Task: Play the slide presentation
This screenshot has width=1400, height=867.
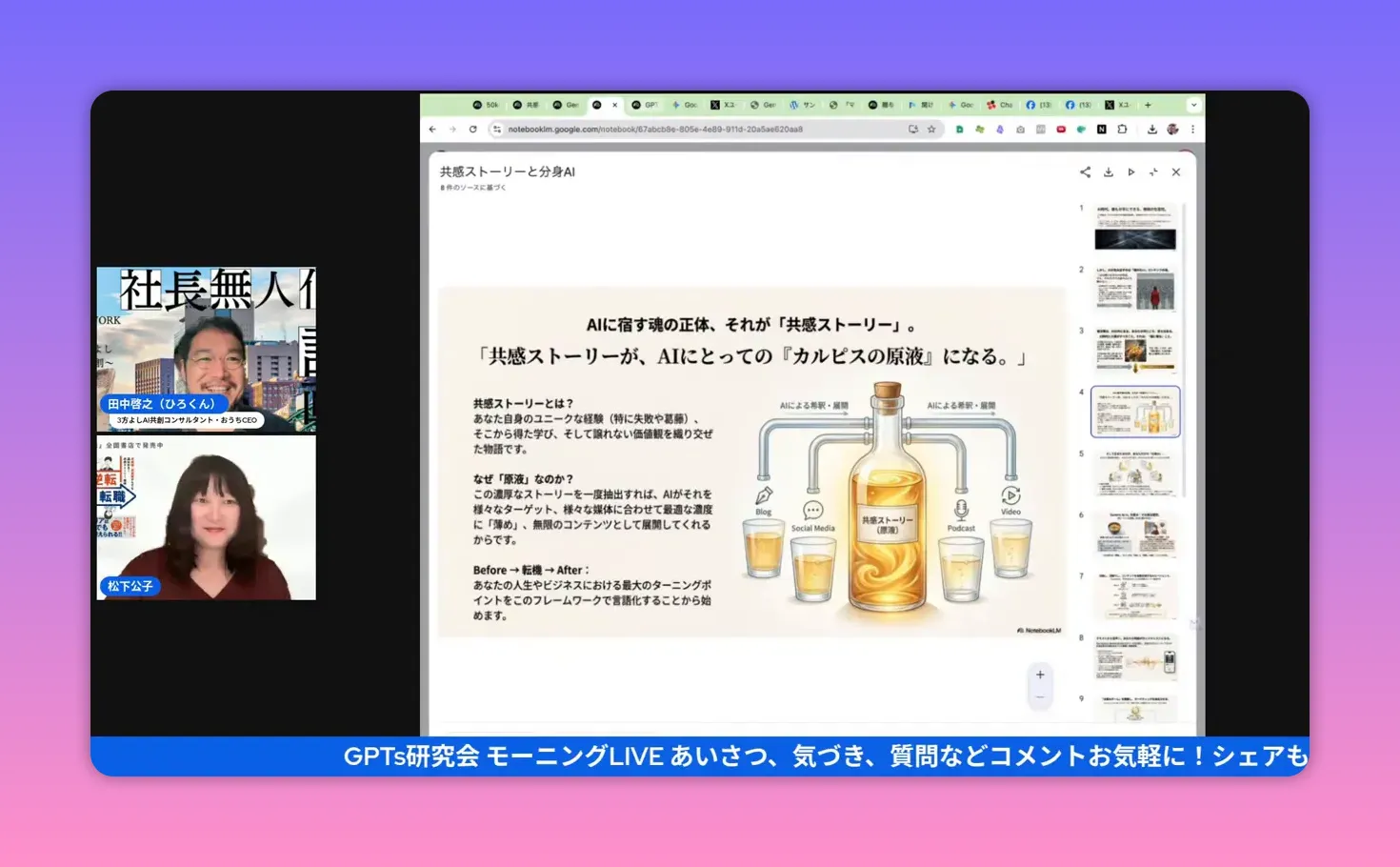Action: [x=1131, y=172]
